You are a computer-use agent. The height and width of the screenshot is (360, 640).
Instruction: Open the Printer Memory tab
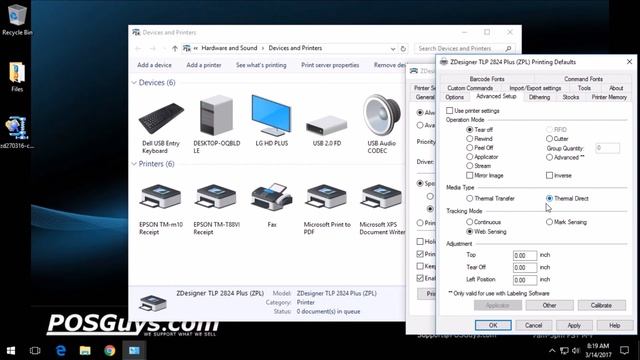[x=609, y=97]
